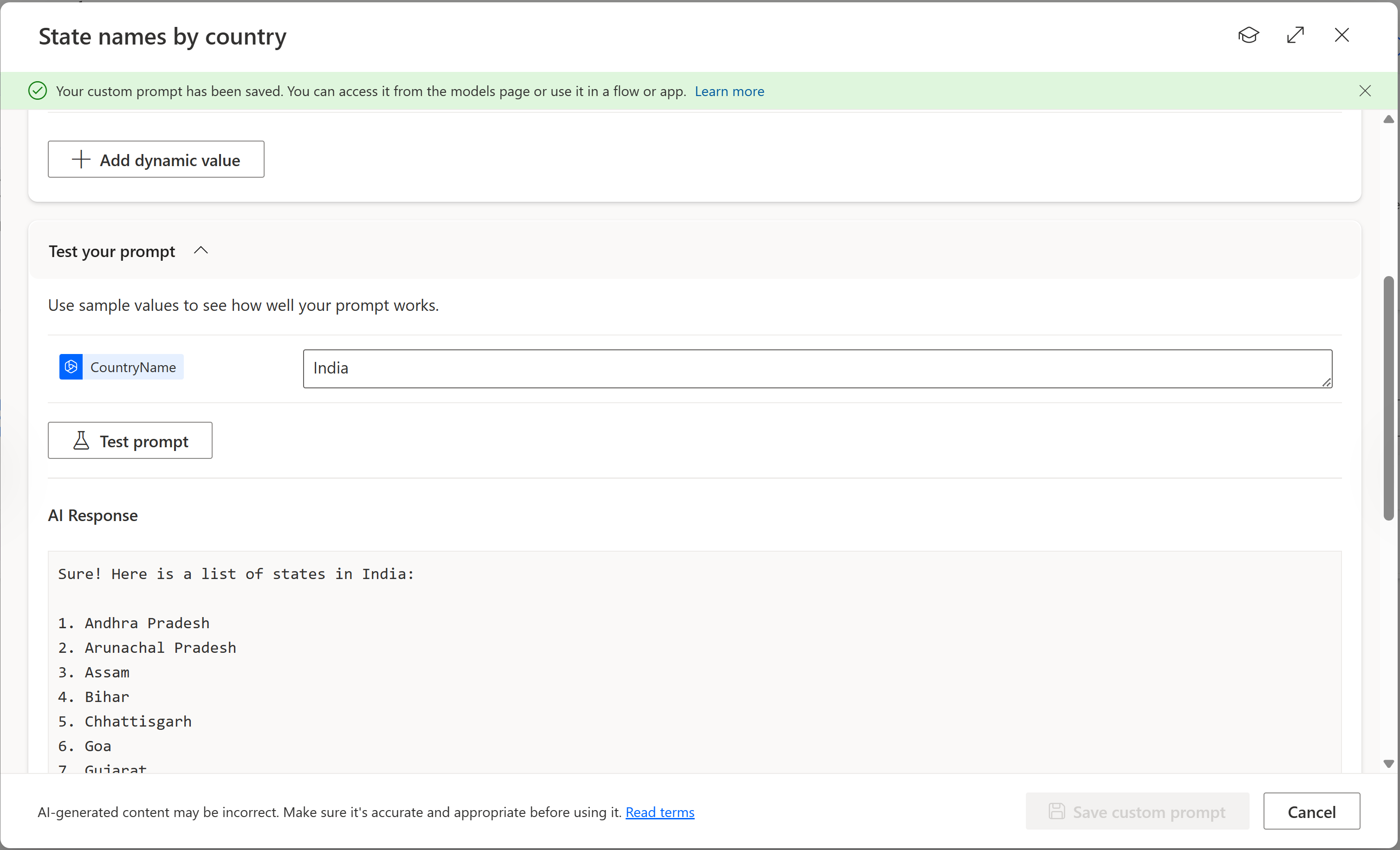Click the flask icon on Test prompt

(81, 441)
